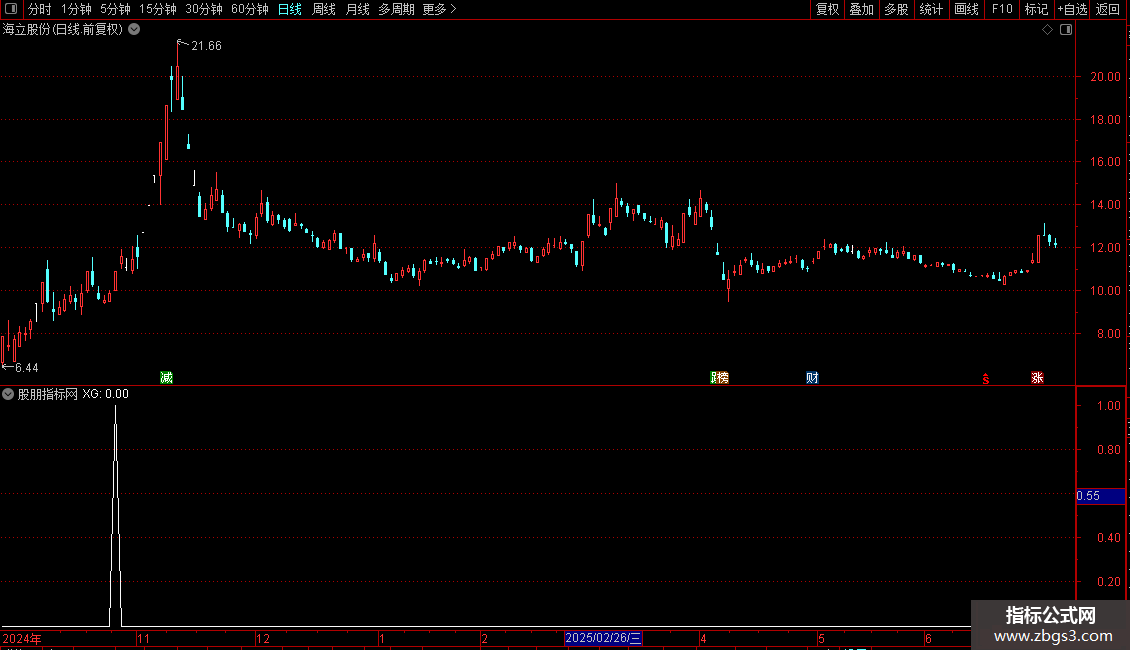This screenshot has height=650, width=1130.
Task: Click the 6.44 low price label
Action: [x=27, y=368]
